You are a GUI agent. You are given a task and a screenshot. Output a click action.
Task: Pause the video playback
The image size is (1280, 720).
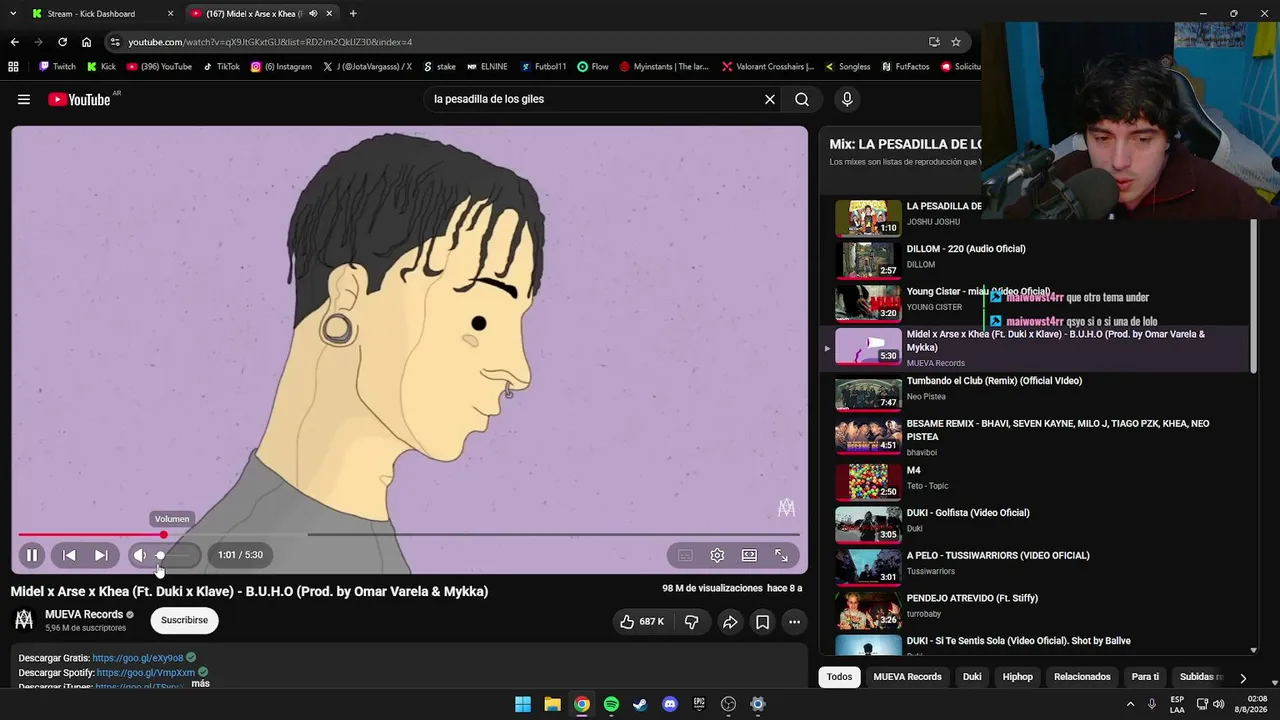pos(32,555)
